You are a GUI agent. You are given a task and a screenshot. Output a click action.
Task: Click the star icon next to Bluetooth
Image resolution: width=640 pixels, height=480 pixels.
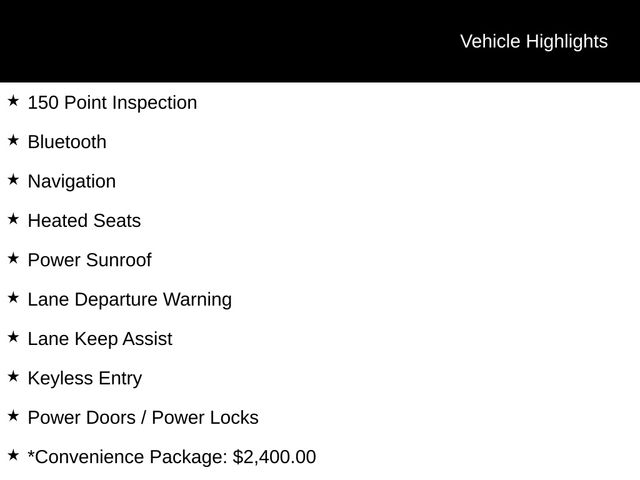pos(13,141)
